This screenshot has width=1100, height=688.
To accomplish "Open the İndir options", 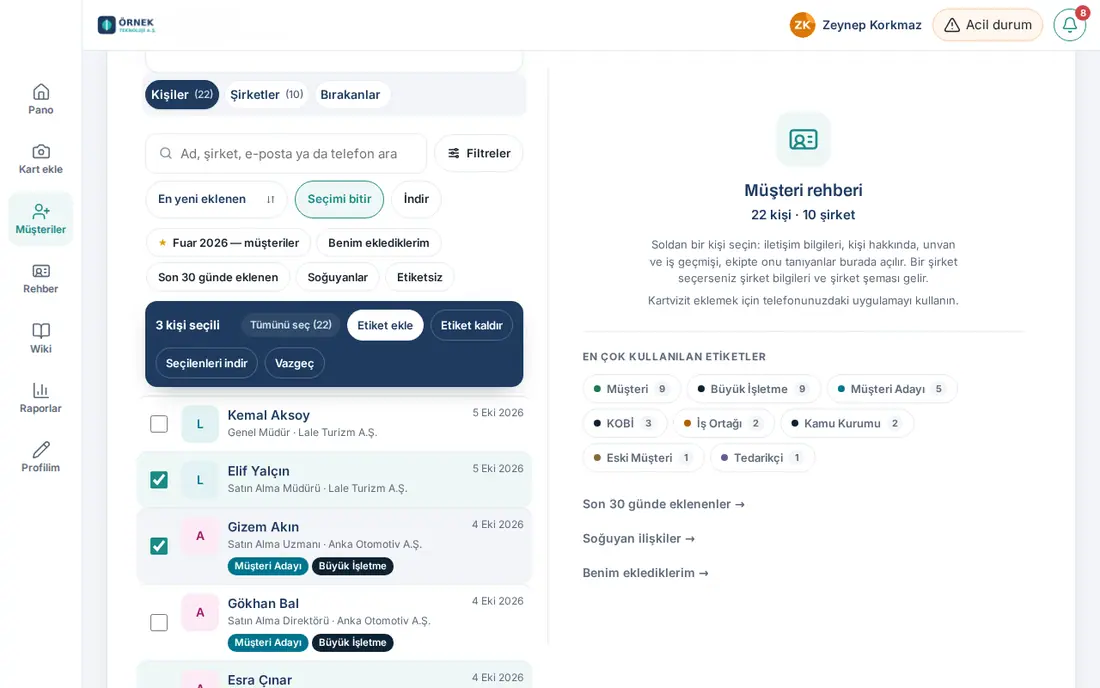I will click(x=416, y=199).
